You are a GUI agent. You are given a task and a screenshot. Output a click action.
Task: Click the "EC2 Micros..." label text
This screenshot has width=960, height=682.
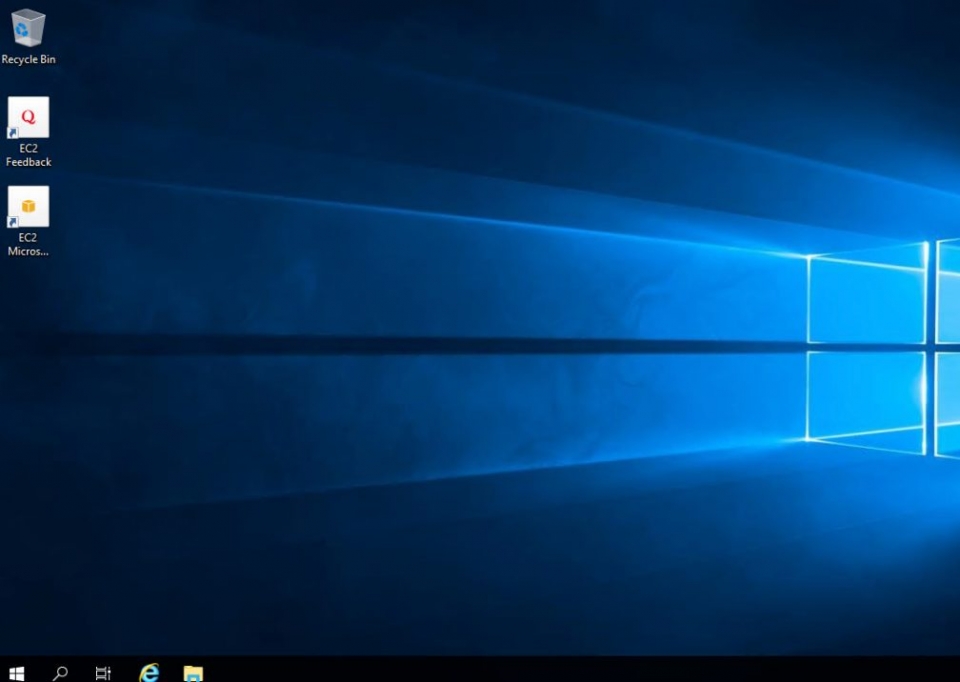28,244
